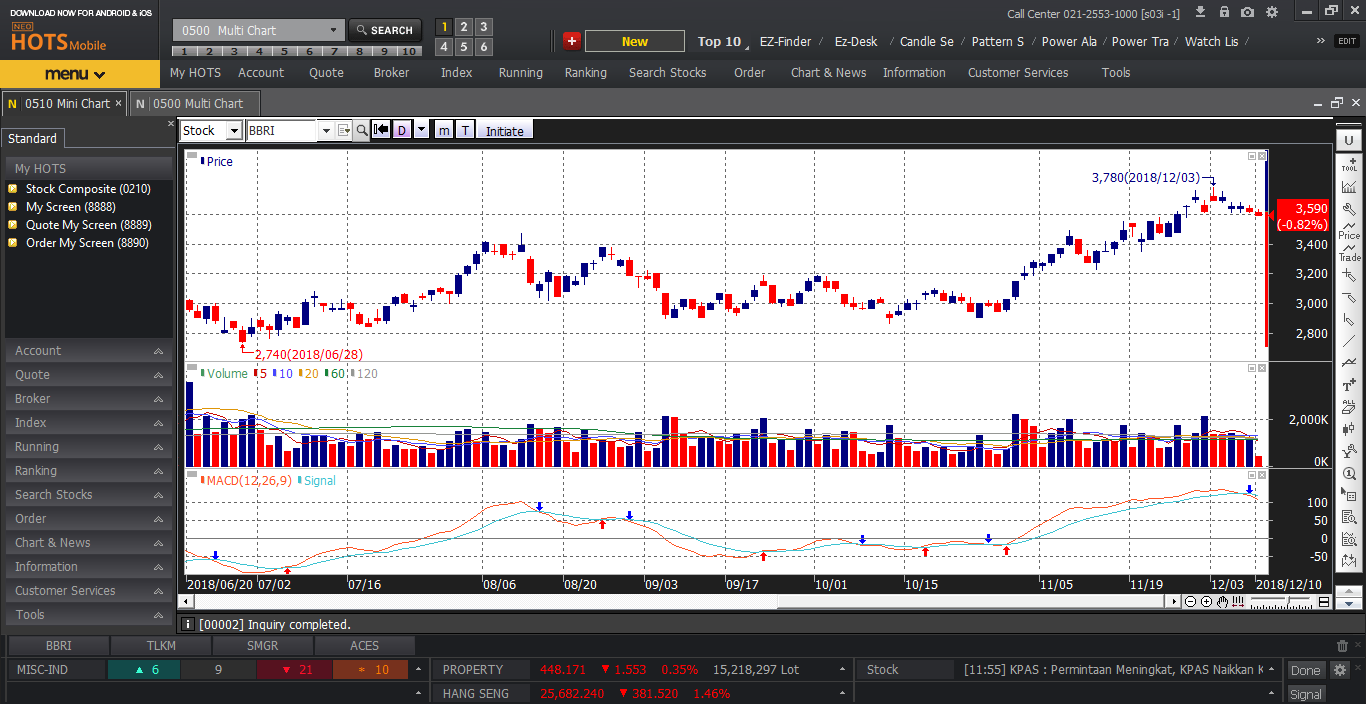1366x704 pixels.
Task: Open the Customer Services top menu
Action: pyautogui.click(x=1018, y=73)
